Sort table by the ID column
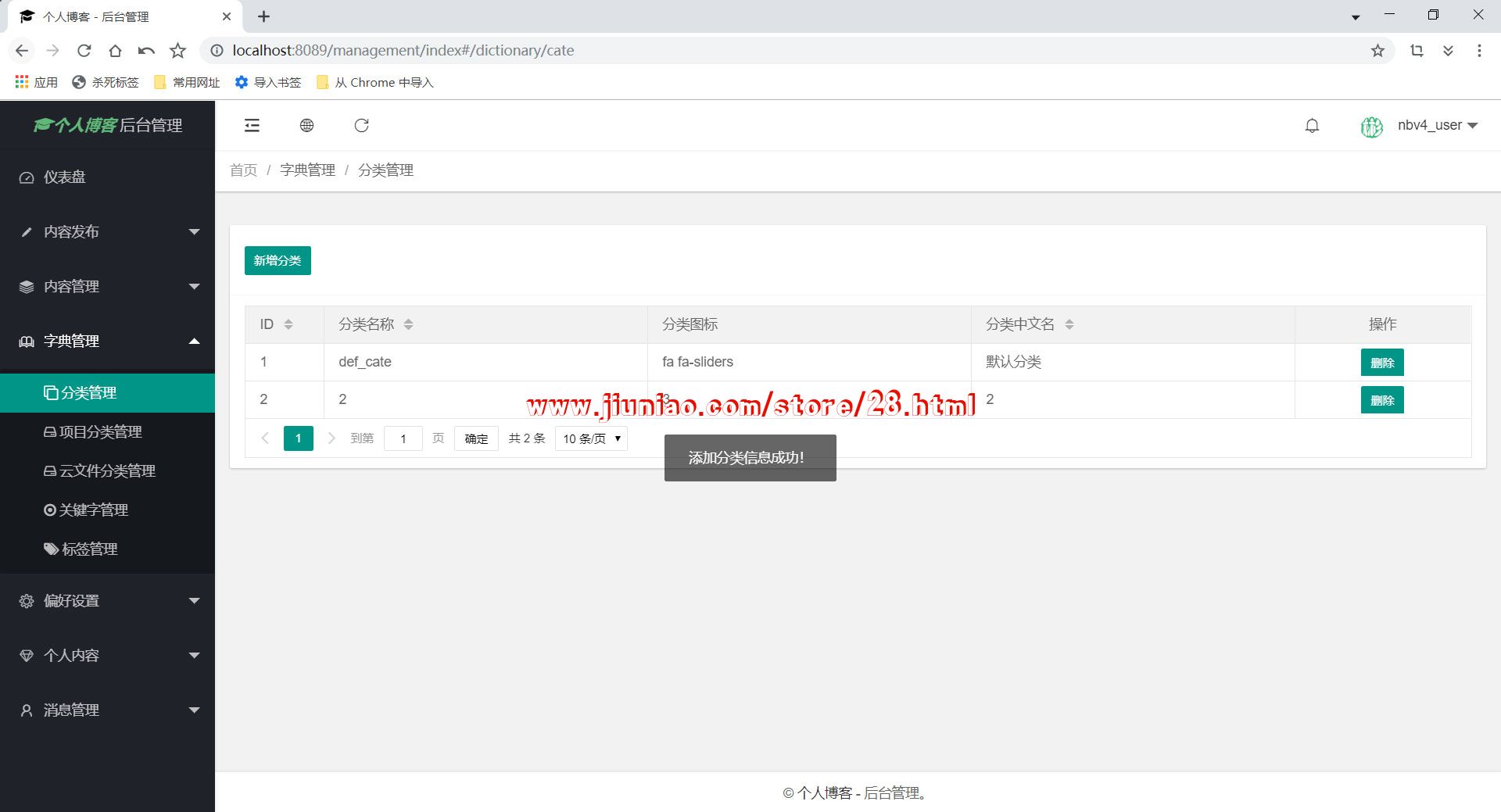The height and width of the screenshot is (812, 1501). click(x=288, y=324)
